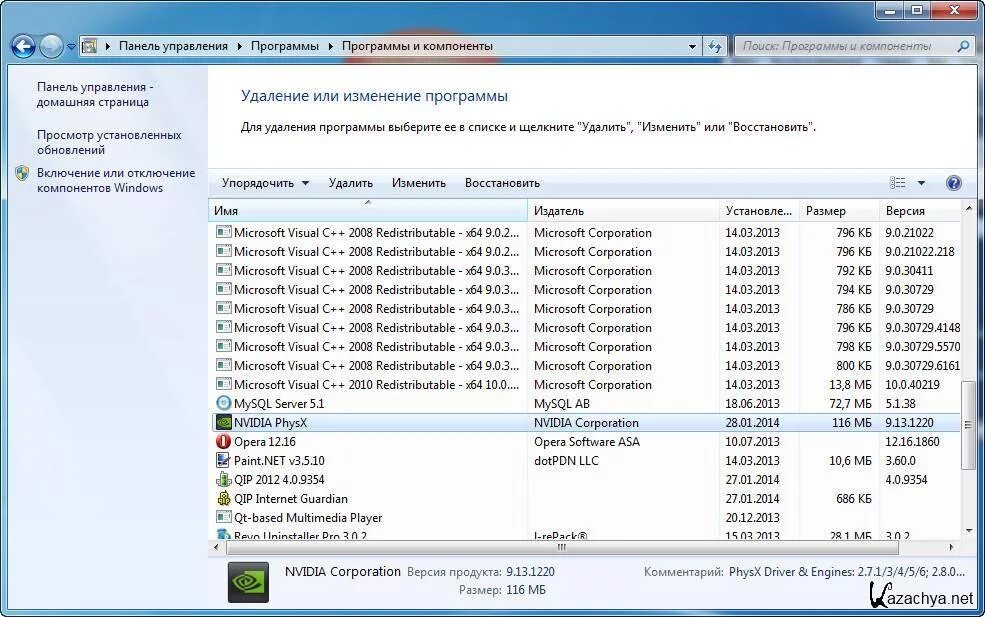This screenshot has height=617, width=985.
Task: Click the Qt-based Multimedia Player icon
Action: (223, 517)
